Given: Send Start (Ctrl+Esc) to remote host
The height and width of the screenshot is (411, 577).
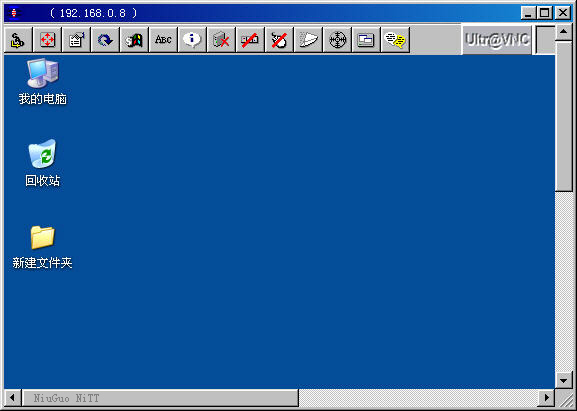Looking at the screenshot, I should [x=134, y=39].
